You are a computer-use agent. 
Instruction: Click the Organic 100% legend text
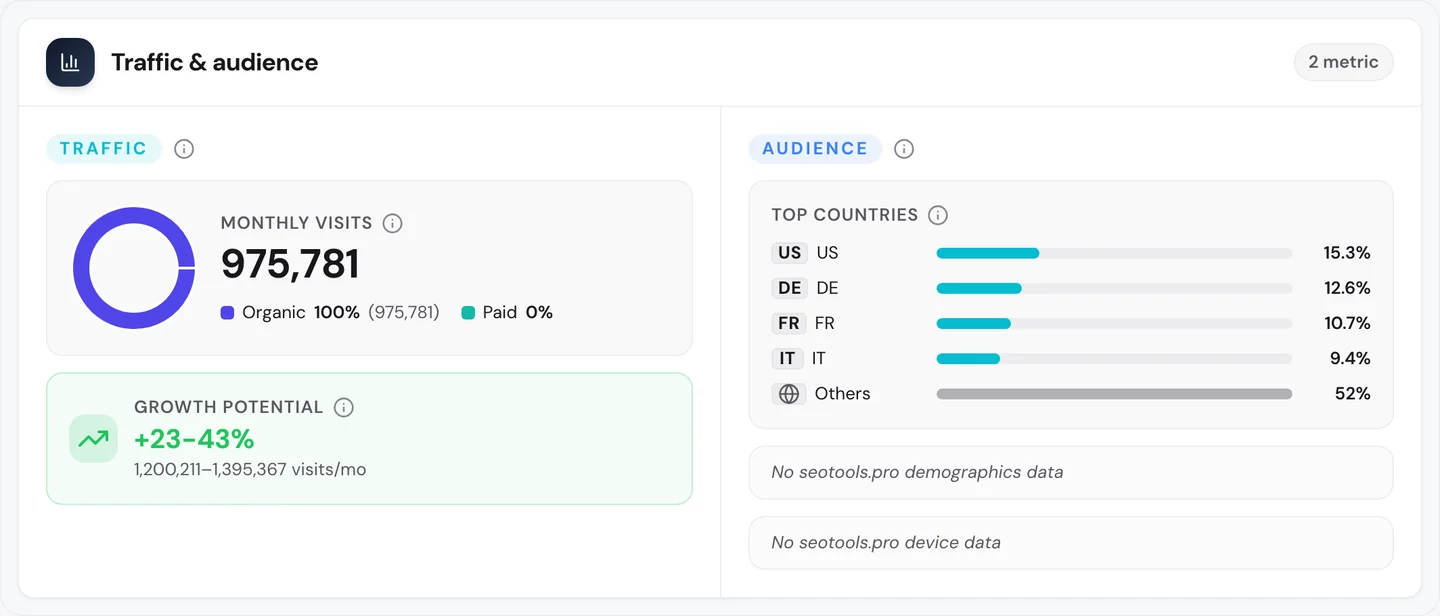pyautogui.click(x=301, y=313)
